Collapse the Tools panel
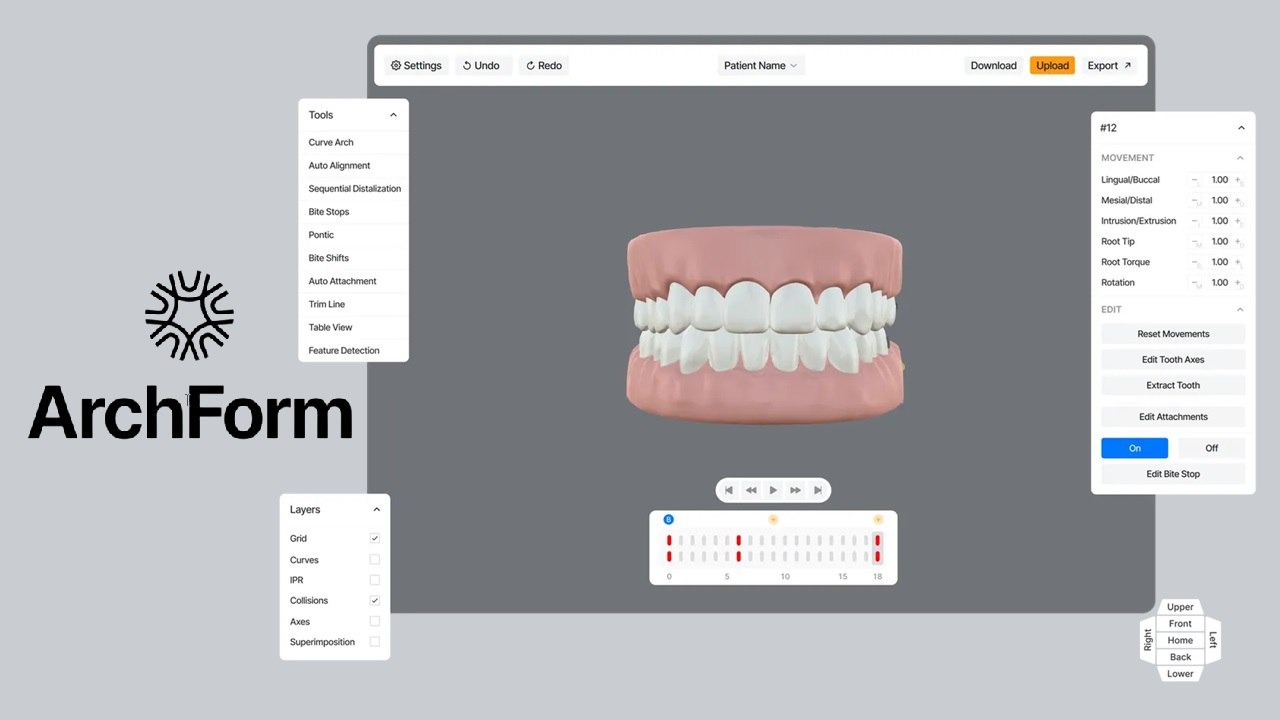Screen dimensions: 1280x720 tap(393, 115)
